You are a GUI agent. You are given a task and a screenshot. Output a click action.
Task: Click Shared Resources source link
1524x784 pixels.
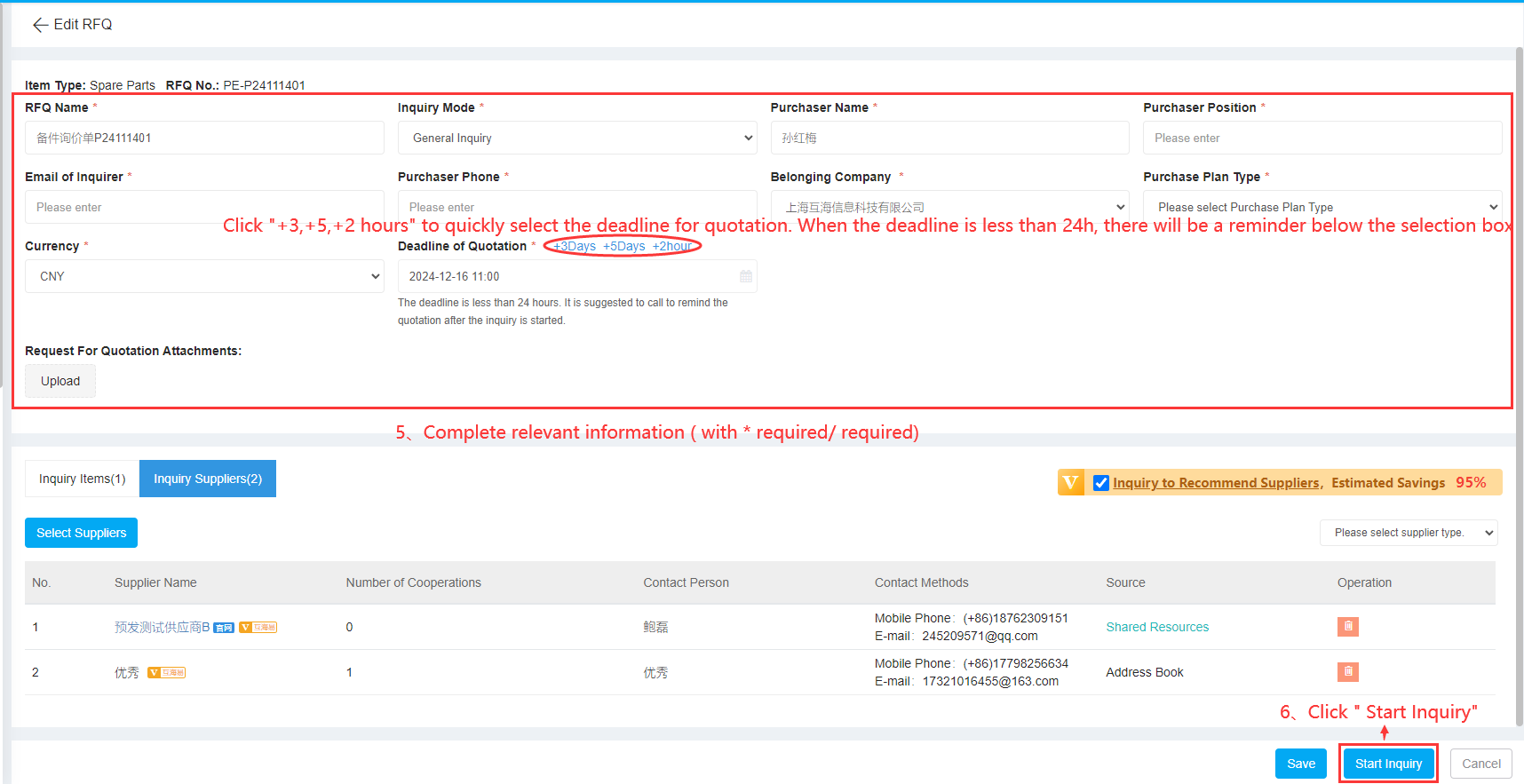(x=1157, y=627)
